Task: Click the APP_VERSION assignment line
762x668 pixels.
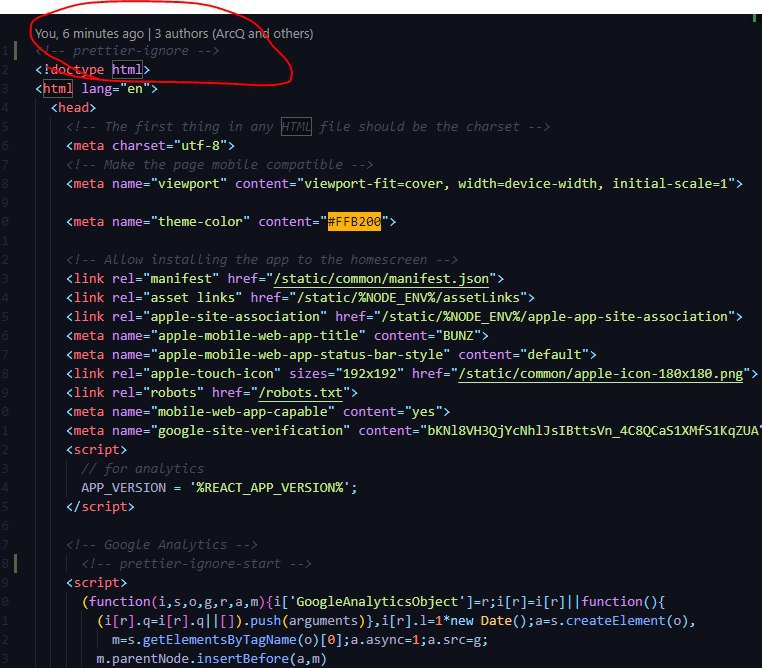Action: [219, 488]
